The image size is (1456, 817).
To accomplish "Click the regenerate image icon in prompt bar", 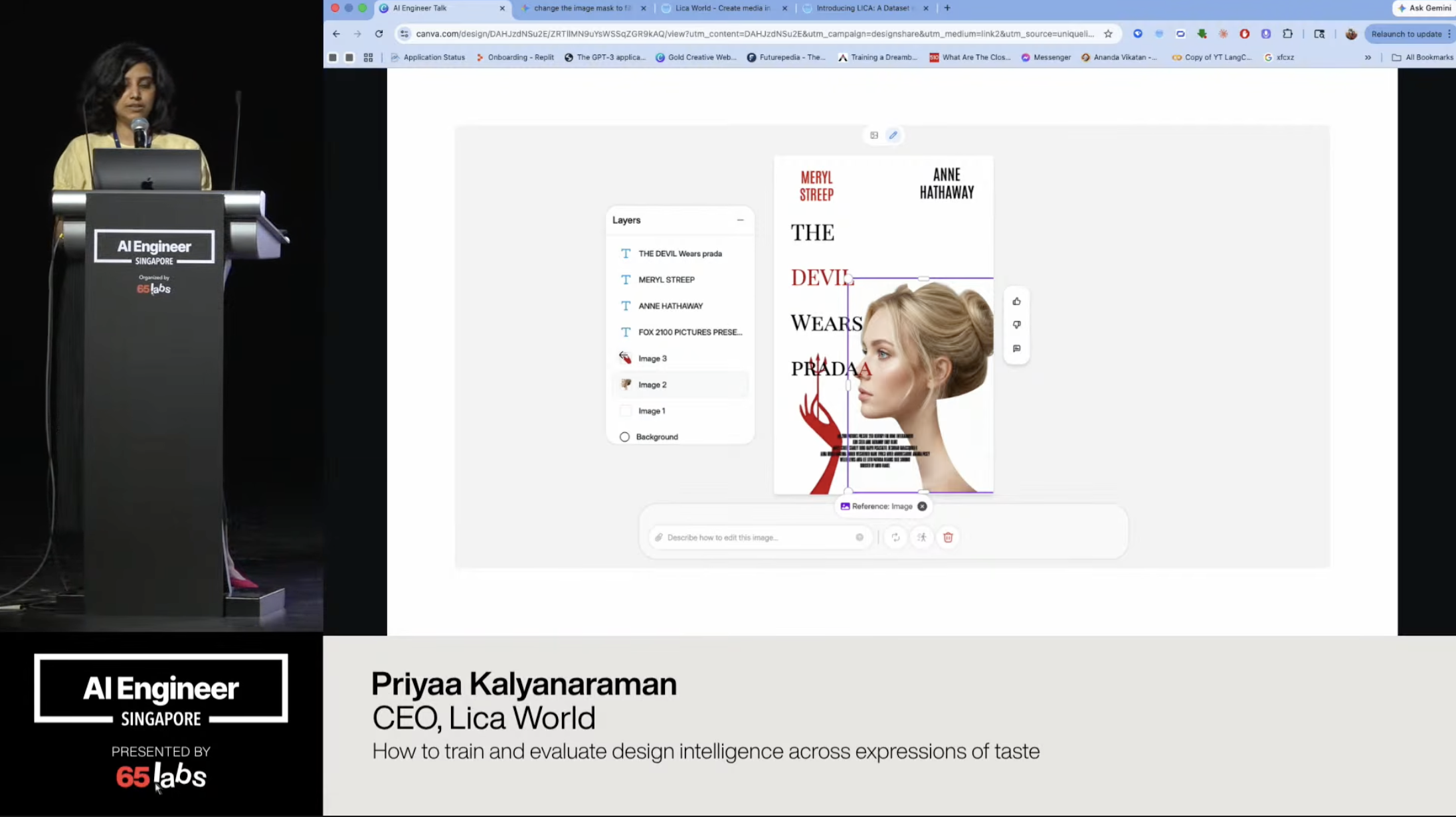I will coord(895,537).
